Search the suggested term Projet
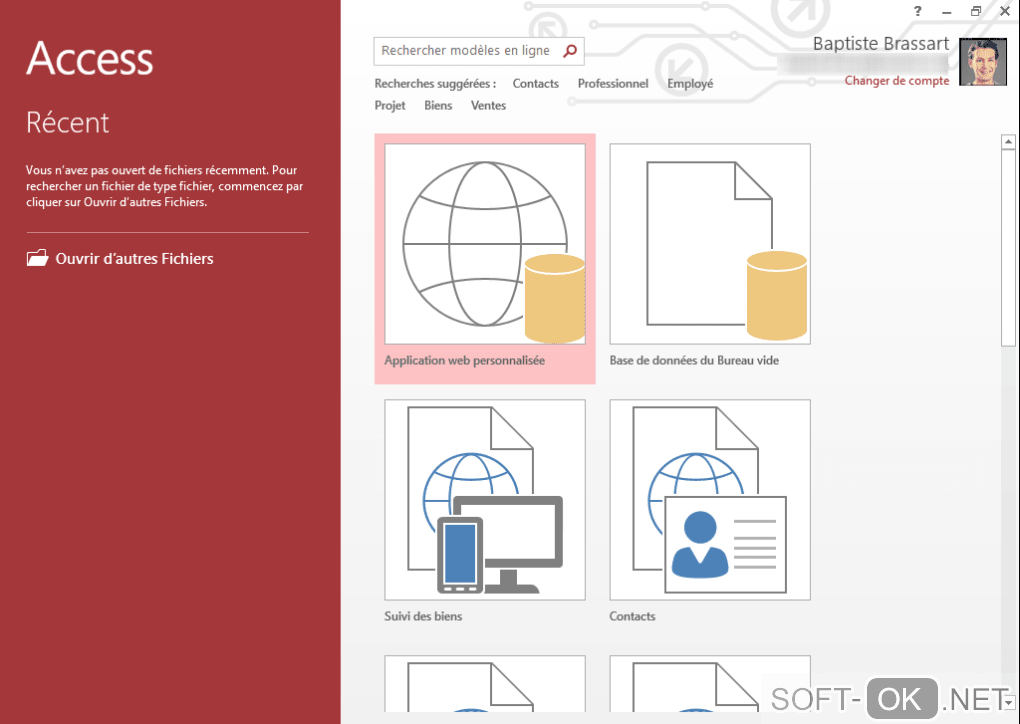This screenshot has width=1020, height=724. pos(390,105)
